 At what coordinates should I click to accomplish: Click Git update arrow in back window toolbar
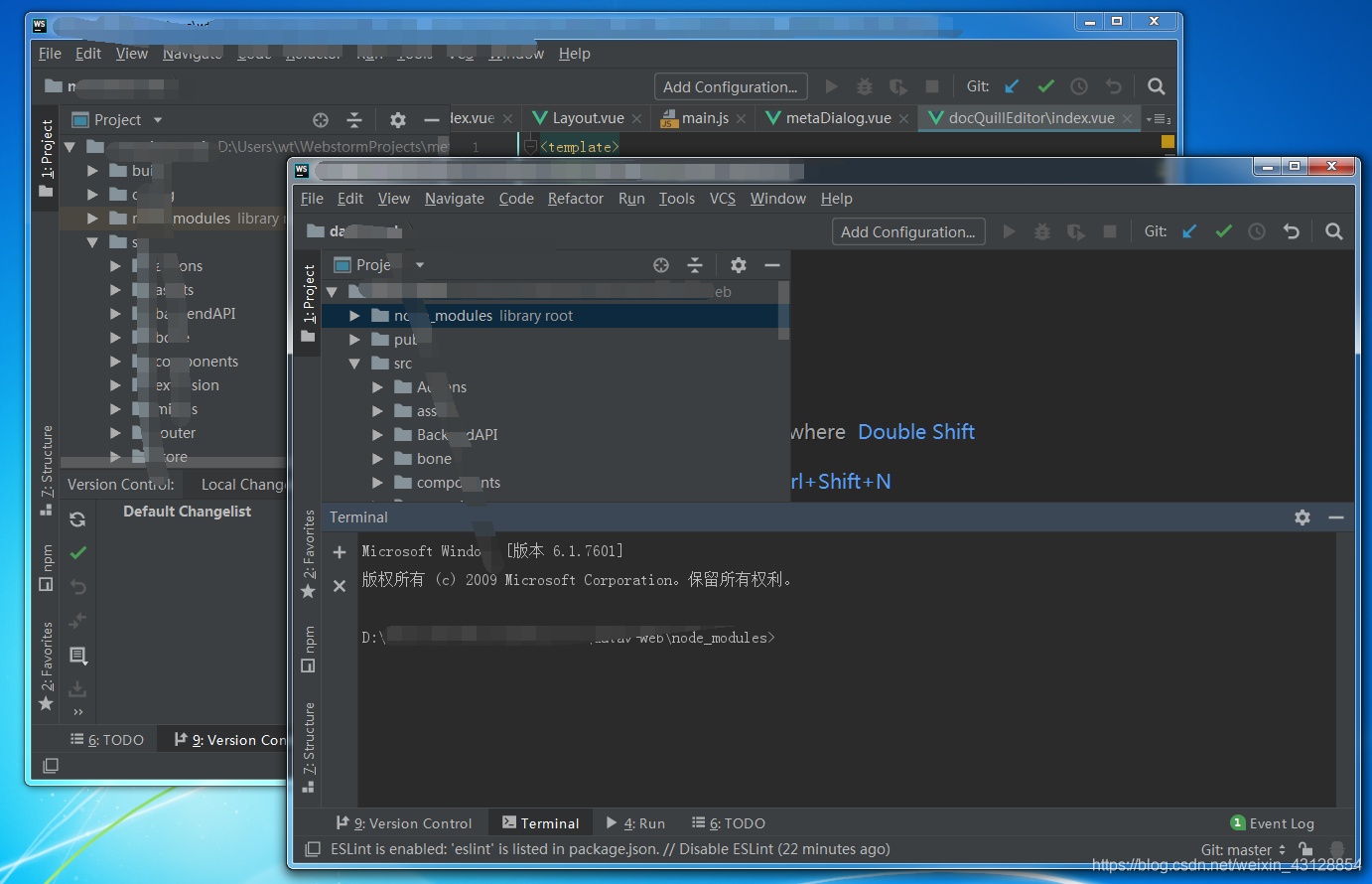point(1012,86)
